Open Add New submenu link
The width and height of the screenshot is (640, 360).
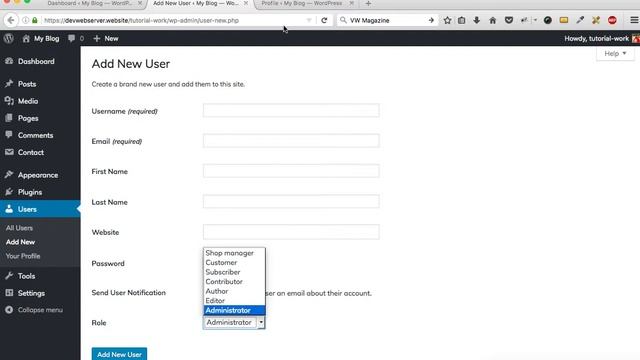click(x=20, y=242)
